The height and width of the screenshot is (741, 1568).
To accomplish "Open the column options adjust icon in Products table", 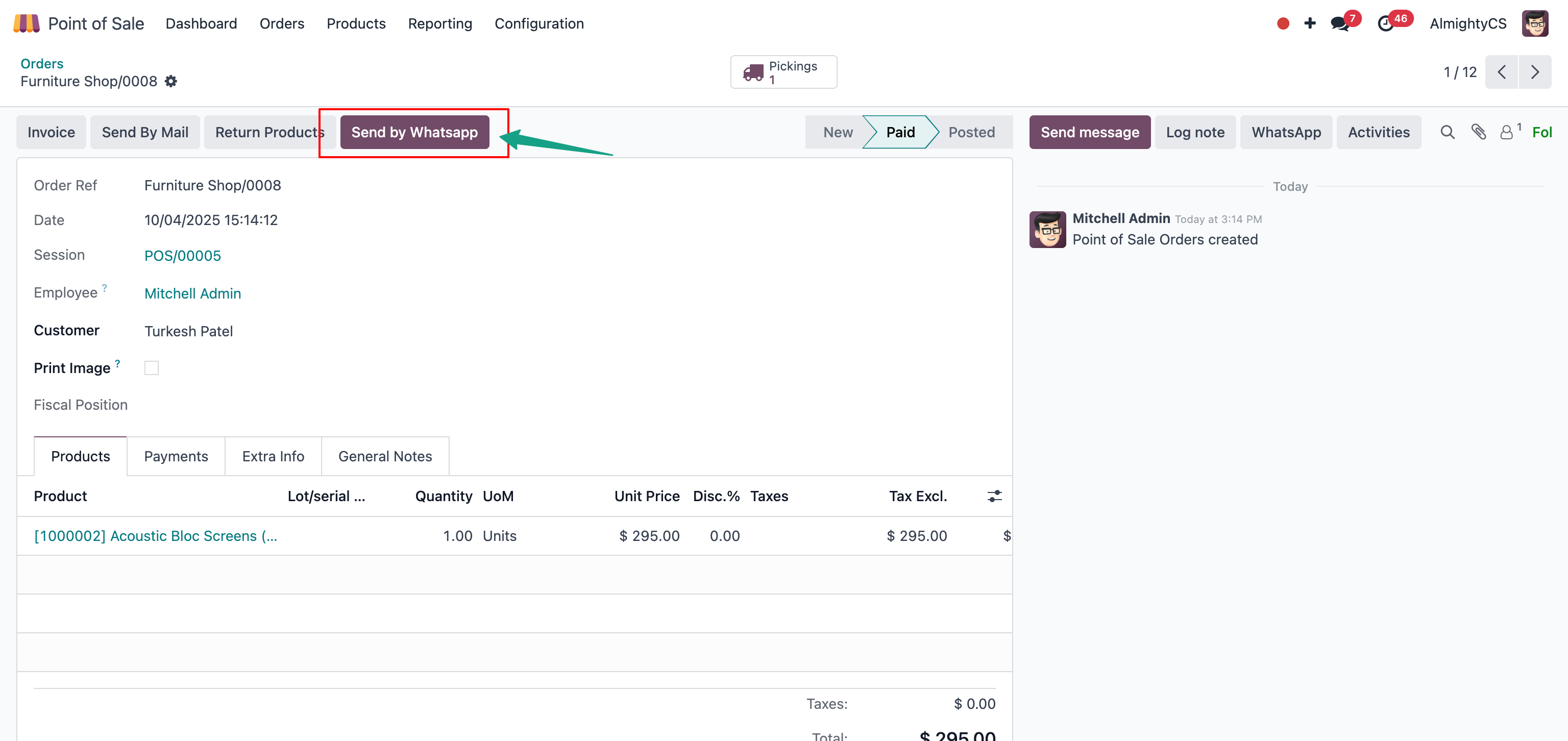I will coord(994,496).
